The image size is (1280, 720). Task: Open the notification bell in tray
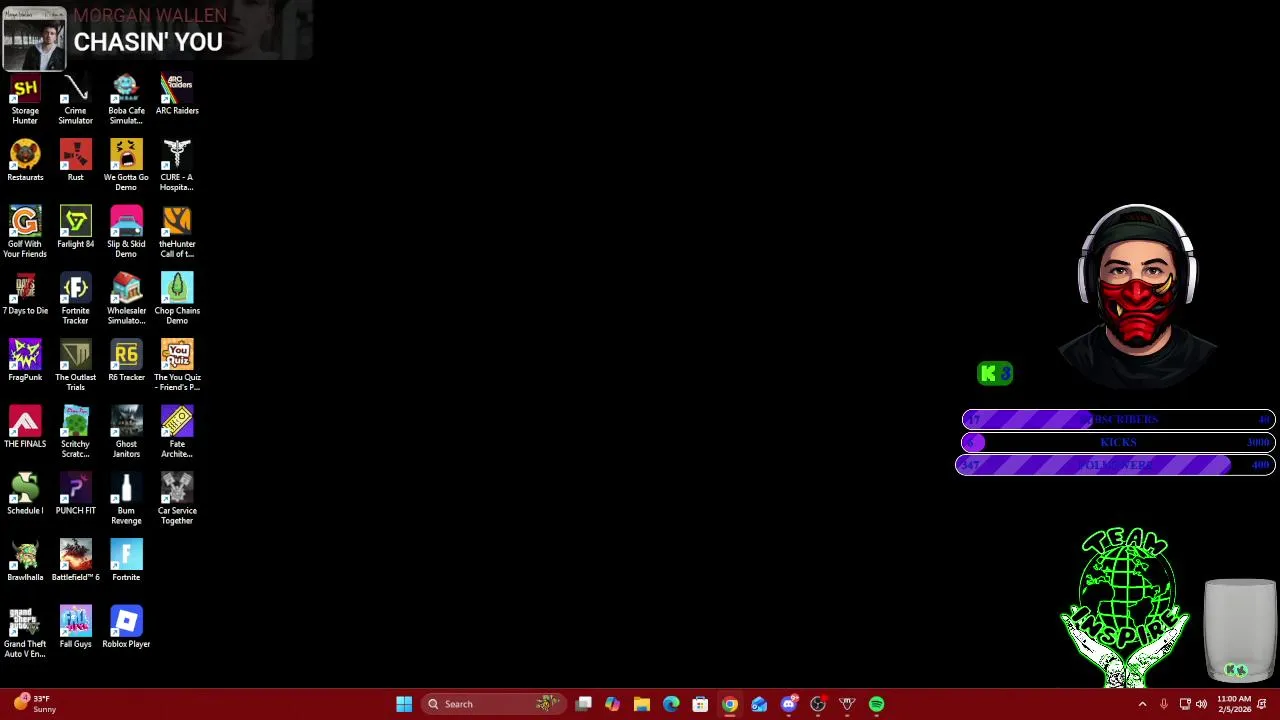(x=1263, y=704)
